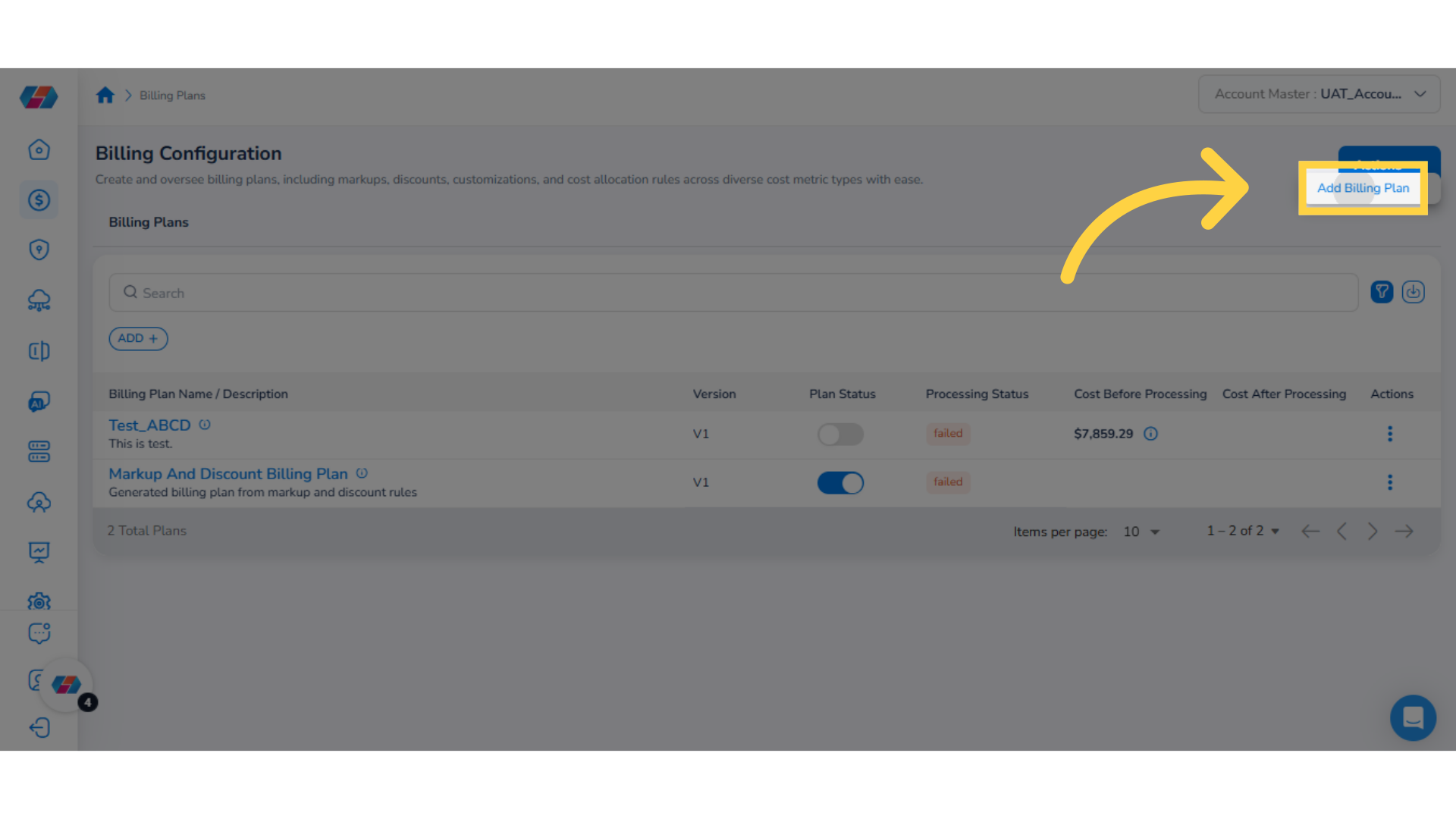Click the Cost Before Processing column header

pos(1140,394)
